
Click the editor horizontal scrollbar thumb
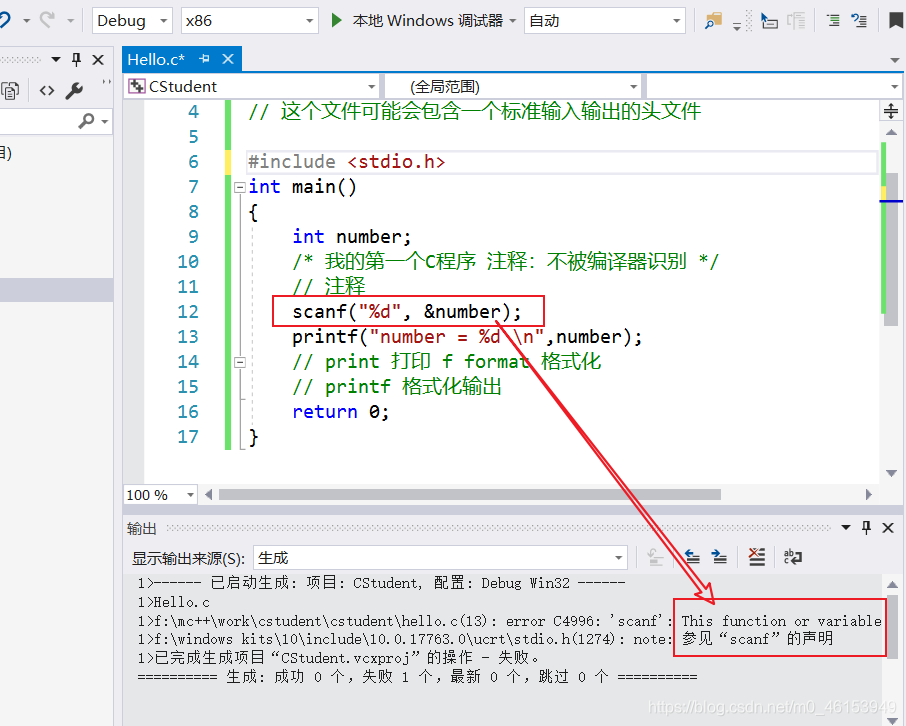(x=469, y=495)
